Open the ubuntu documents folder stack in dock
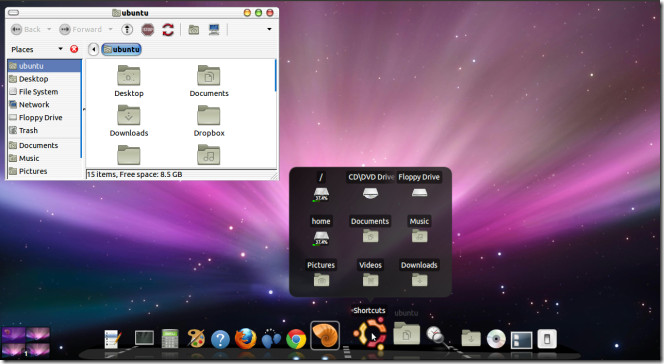 pyautogui.click(x=407, y=333)
